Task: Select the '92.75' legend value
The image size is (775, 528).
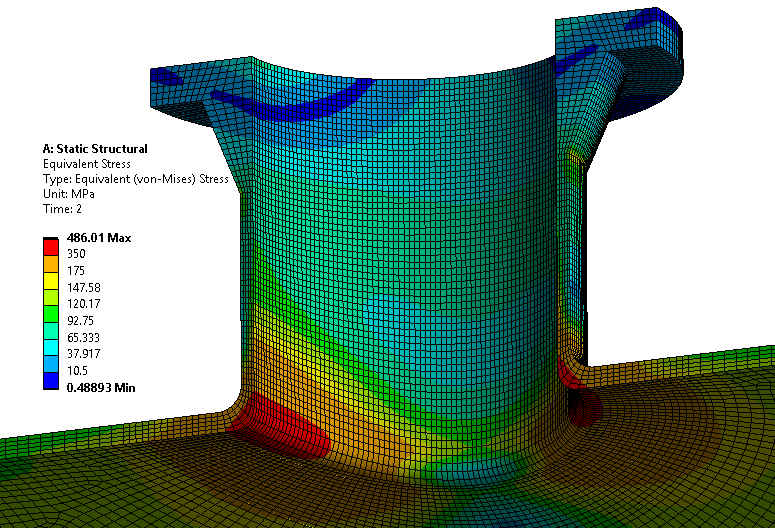Action: coord(80,320)
